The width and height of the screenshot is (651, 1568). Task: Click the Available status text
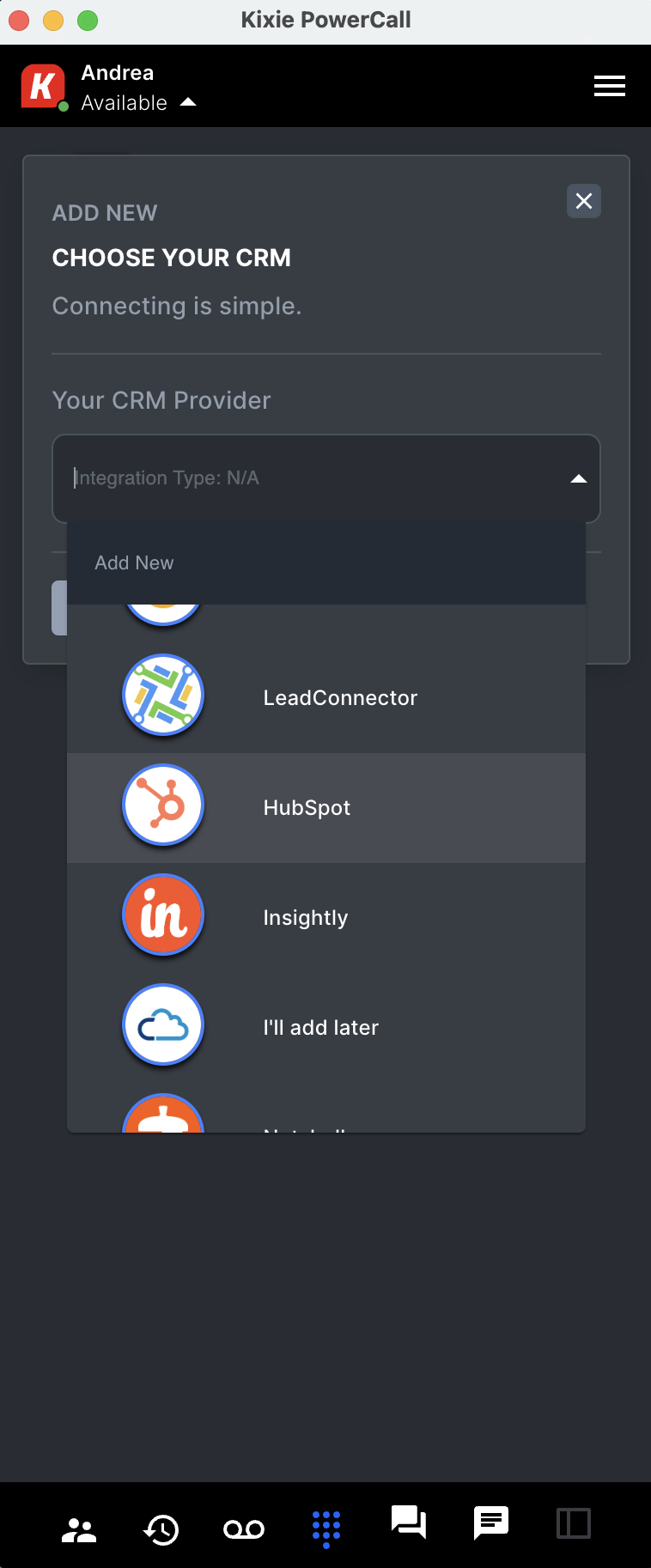[x=125, y=103]
